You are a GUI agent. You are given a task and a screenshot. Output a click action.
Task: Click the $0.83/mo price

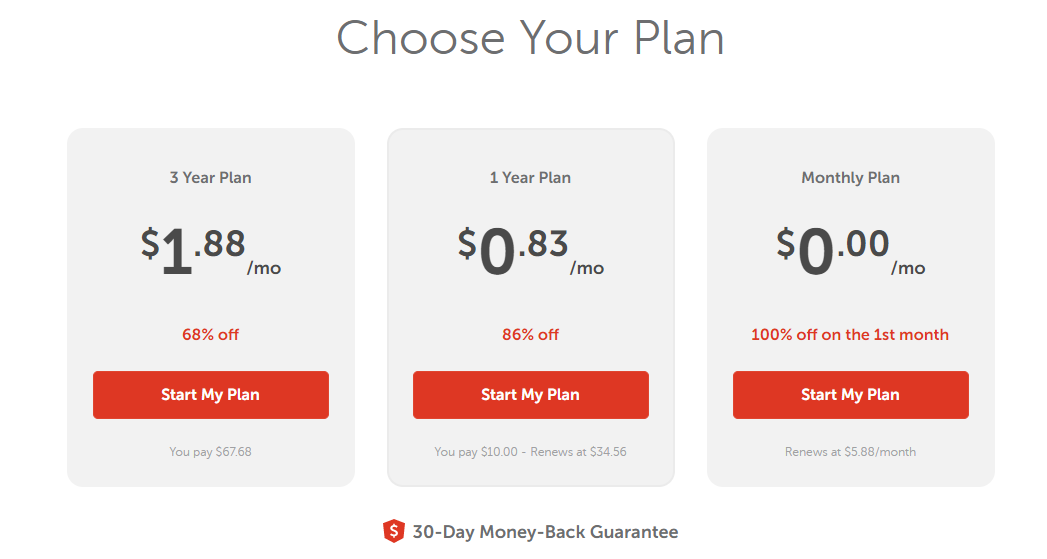tap(530, 251)
